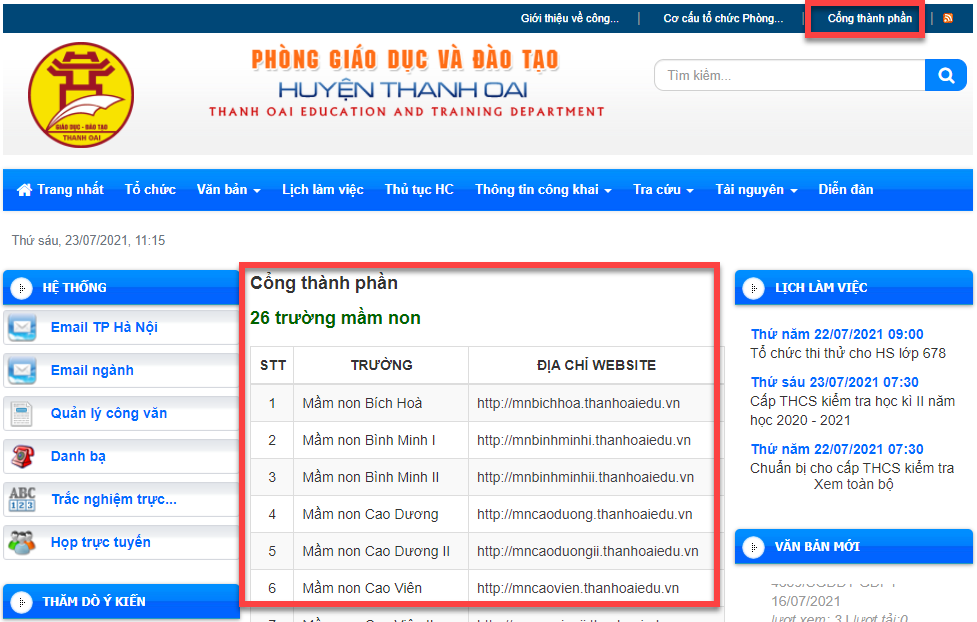Viewport: 977px width, 622px height.
Task: Open the Danh bạ directory link
Action: (78, 456)
